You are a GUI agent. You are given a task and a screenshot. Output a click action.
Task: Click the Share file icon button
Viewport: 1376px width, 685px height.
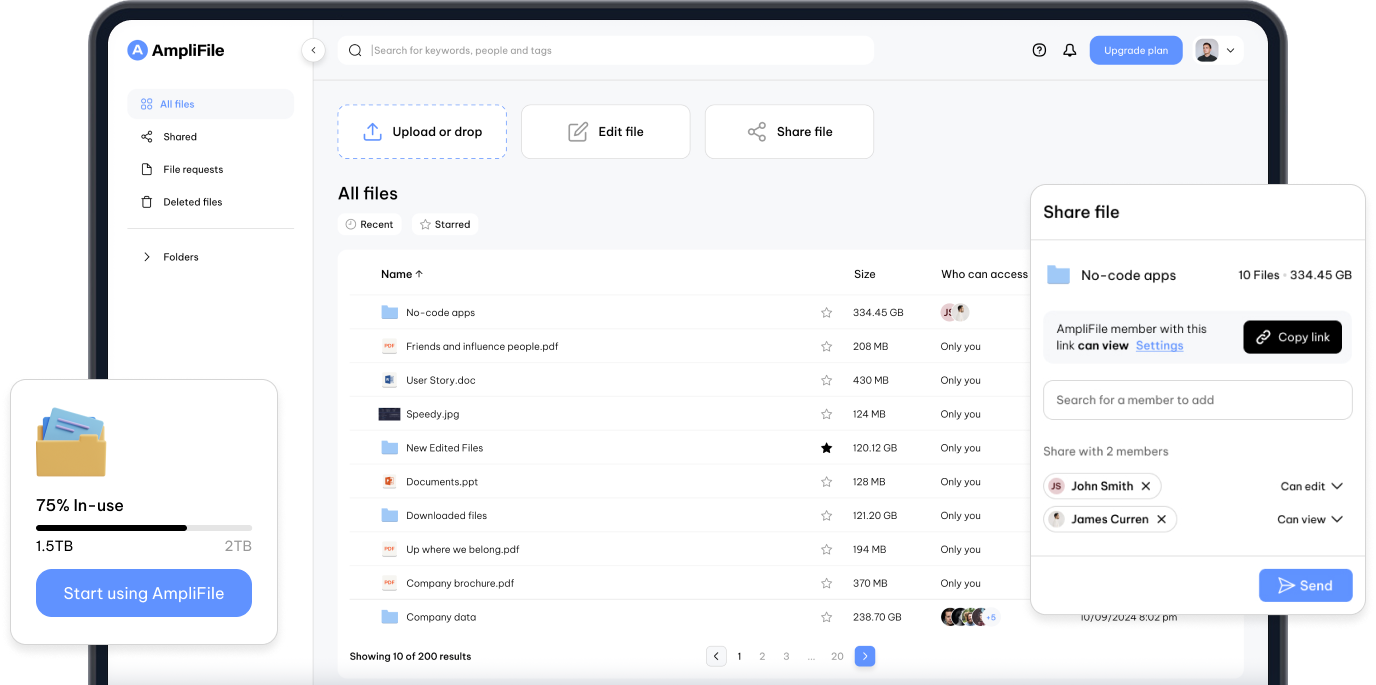789,132
